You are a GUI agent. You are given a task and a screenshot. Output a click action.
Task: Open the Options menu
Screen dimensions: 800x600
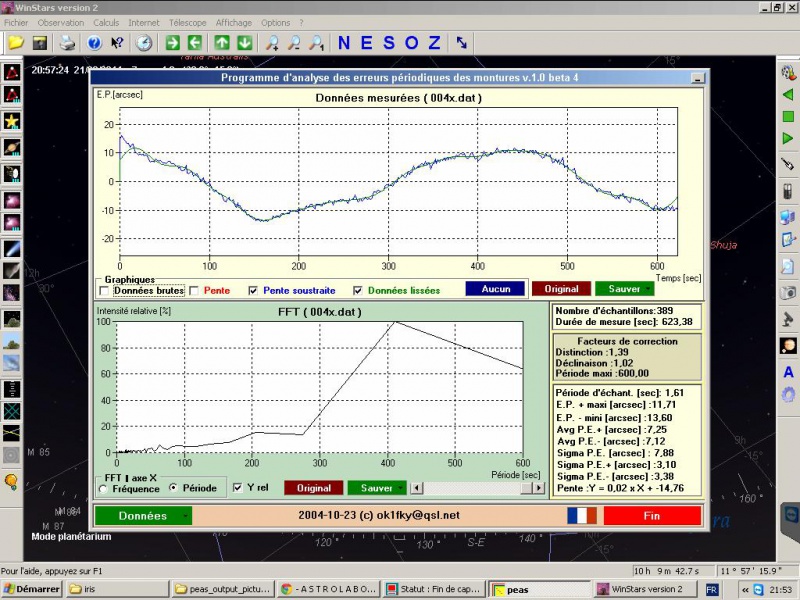click(x=276, y=23)
